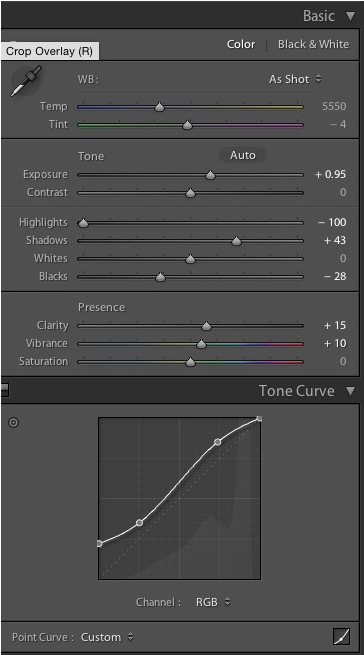
Task: Toggle the Tone Curve panel on/off switch
Action: pos(4,390)
